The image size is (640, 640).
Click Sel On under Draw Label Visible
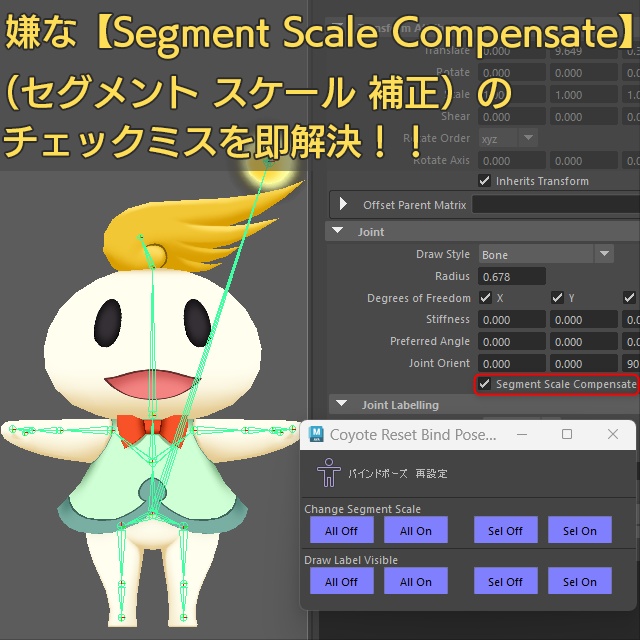(x=580, y=581)
